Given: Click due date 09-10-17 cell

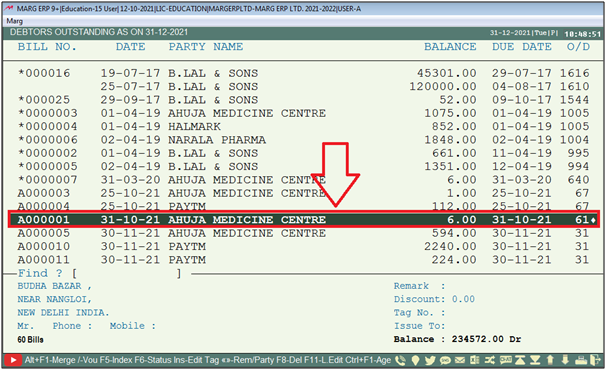Looking at the screenshot, I should (521, 100).
